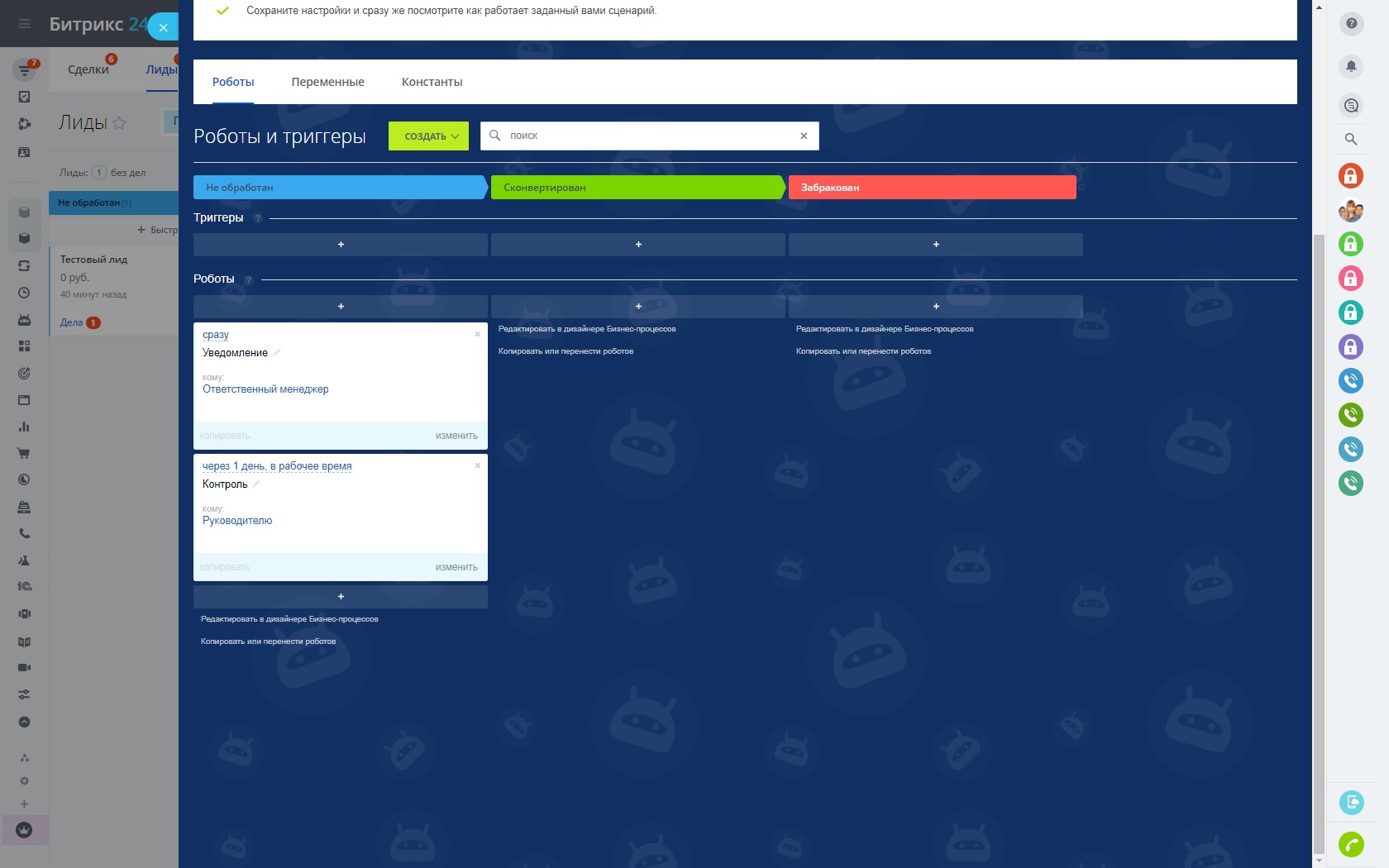This screenshot has width=1389, height=868.
Task: Select the green Сконвертирован stage header
Action: 637,188
